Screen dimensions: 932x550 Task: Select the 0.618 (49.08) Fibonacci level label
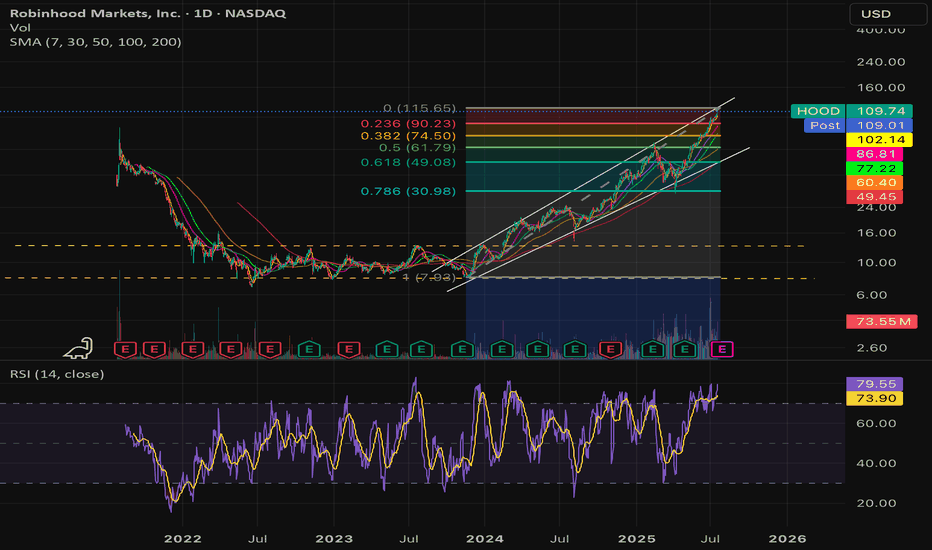pos(408,162)
